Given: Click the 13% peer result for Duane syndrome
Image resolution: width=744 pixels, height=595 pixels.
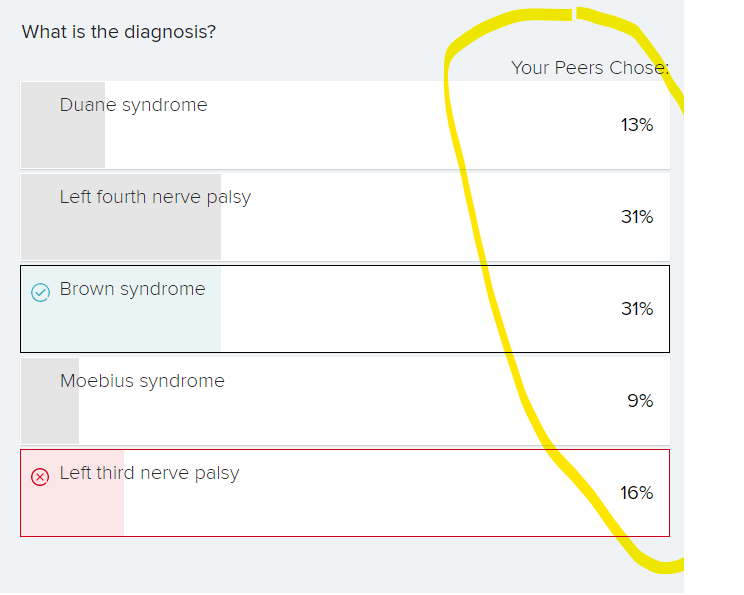Looking at the screenshot, I should click(x=636, y=125).
